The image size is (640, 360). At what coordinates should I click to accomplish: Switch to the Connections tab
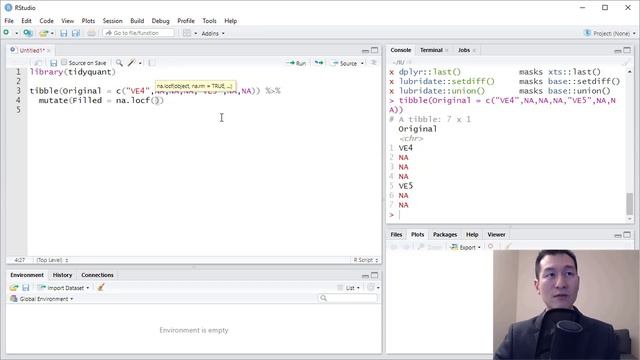pos(97,275)
